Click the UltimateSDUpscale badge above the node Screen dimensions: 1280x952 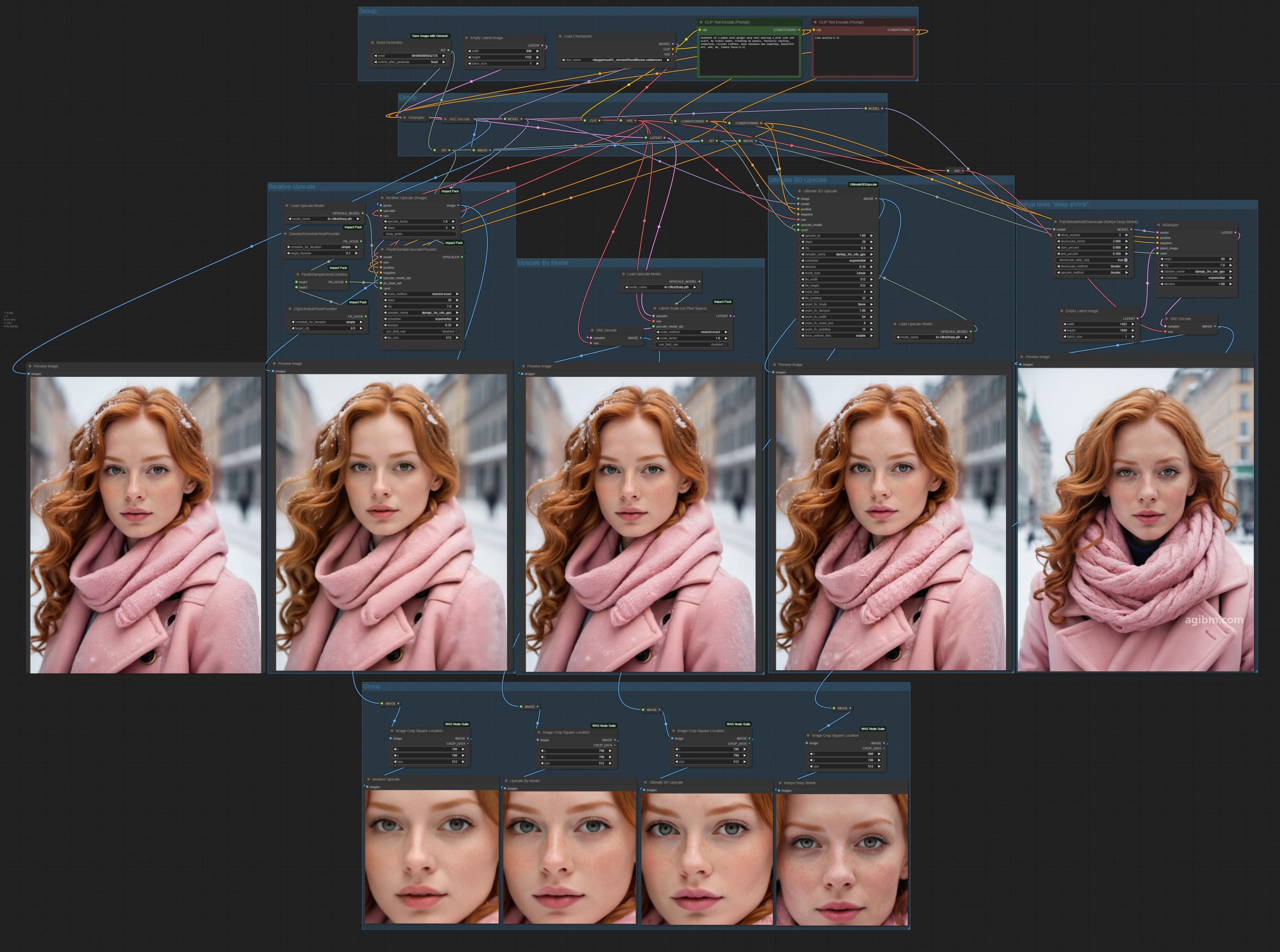tap(863, 184)
